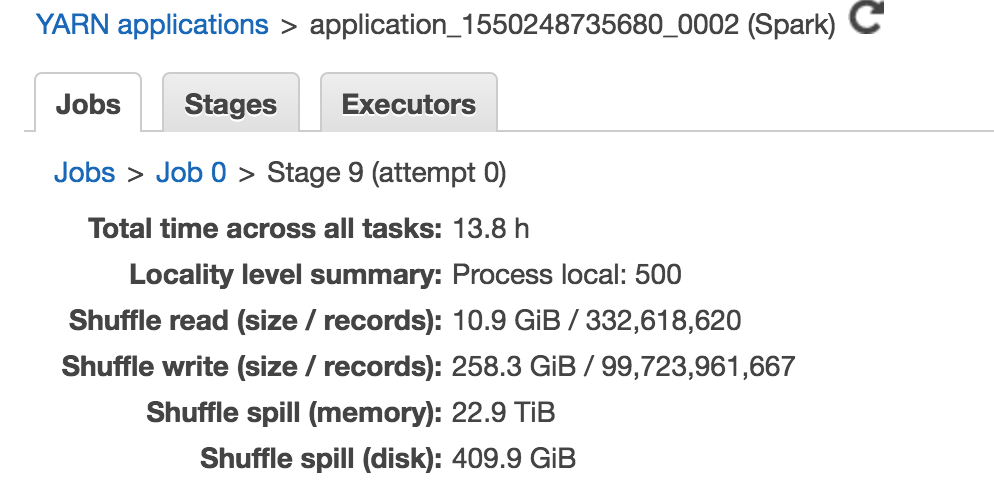994x494 pixels.
Task: Select the Shuffle spill (memory) label
Action: coord(294,413)
